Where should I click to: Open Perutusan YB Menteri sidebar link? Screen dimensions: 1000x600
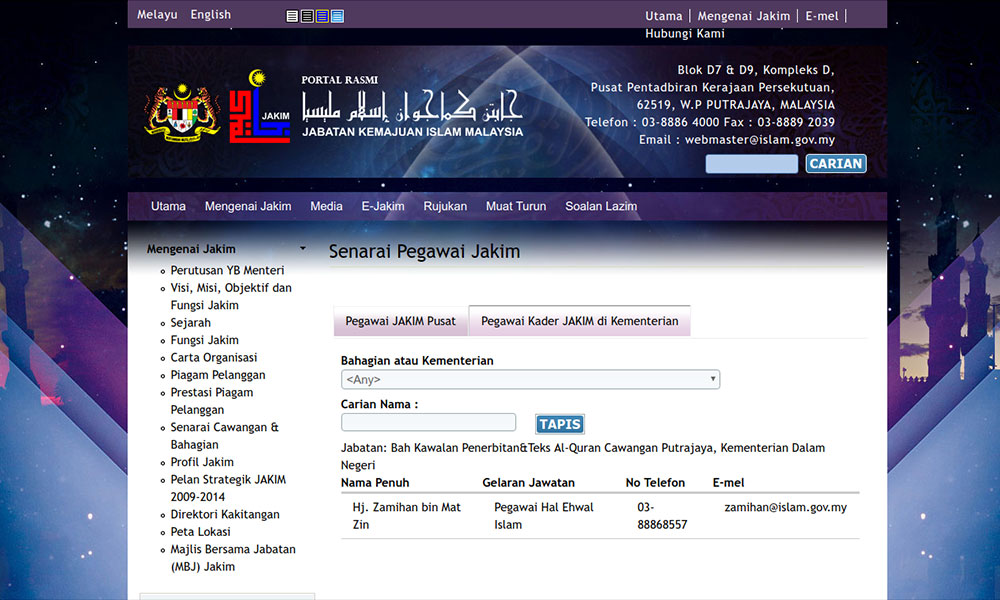click(x=227, y=270)
